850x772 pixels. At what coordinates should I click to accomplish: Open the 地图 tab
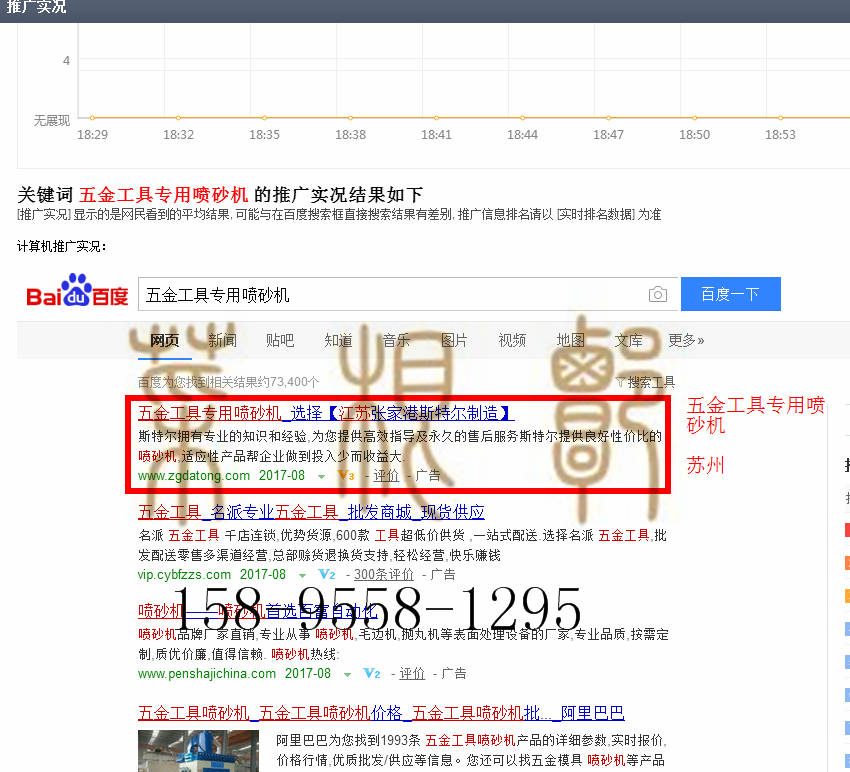(571, 340)
